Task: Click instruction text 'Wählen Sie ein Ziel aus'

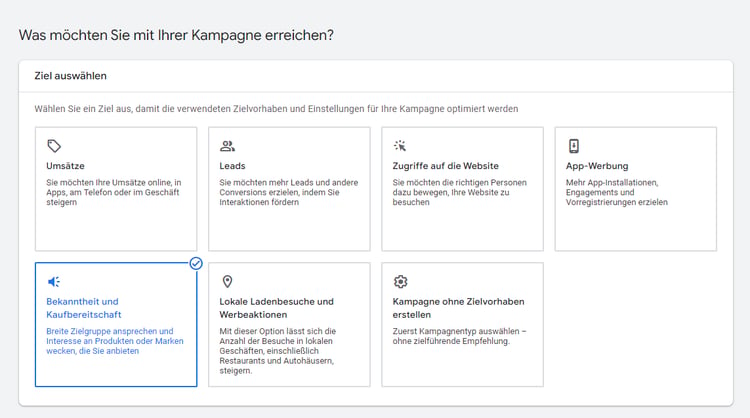Action: pos(276,109)
